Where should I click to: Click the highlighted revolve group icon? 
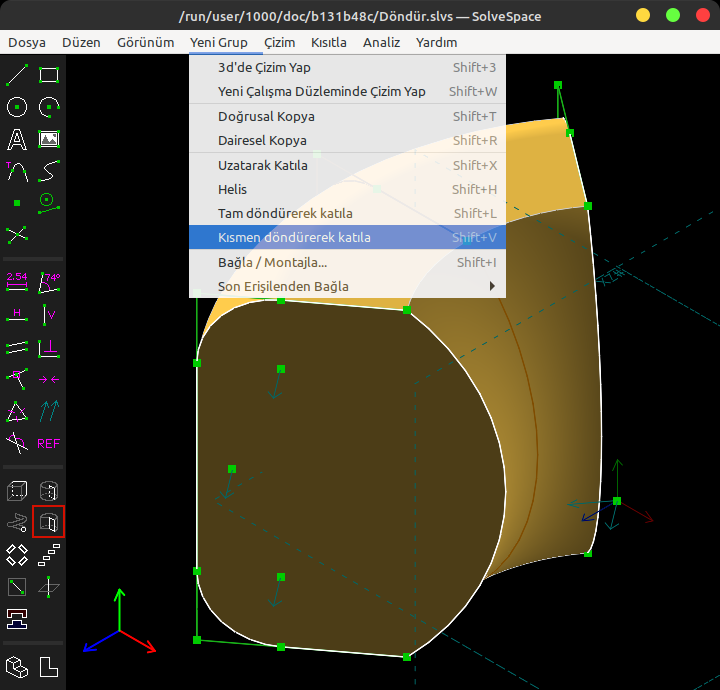click(49, 522)
